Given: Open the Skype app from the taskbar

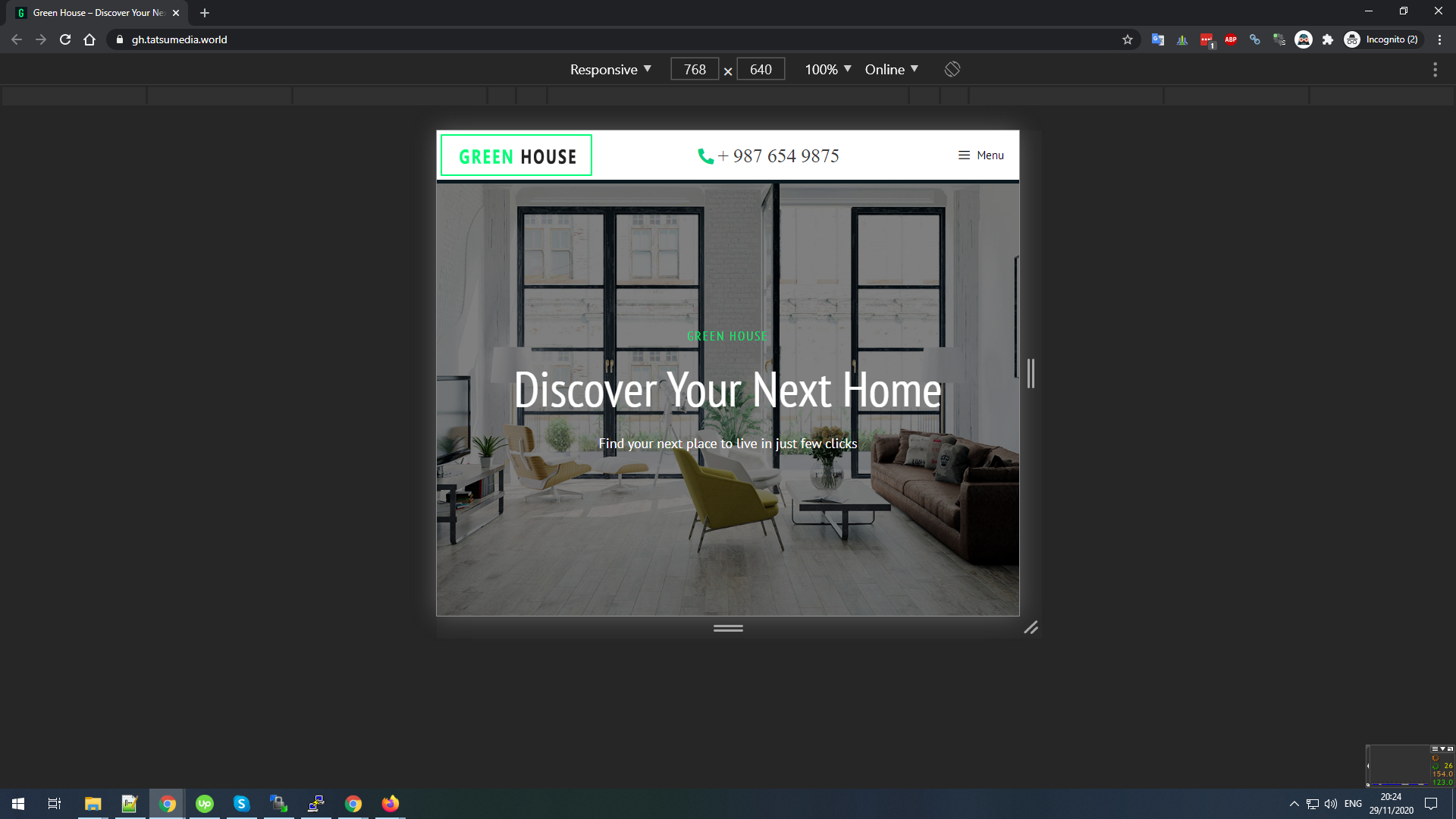Looking at the screenshot, I should pyautogui.click(x=241, y=803).
